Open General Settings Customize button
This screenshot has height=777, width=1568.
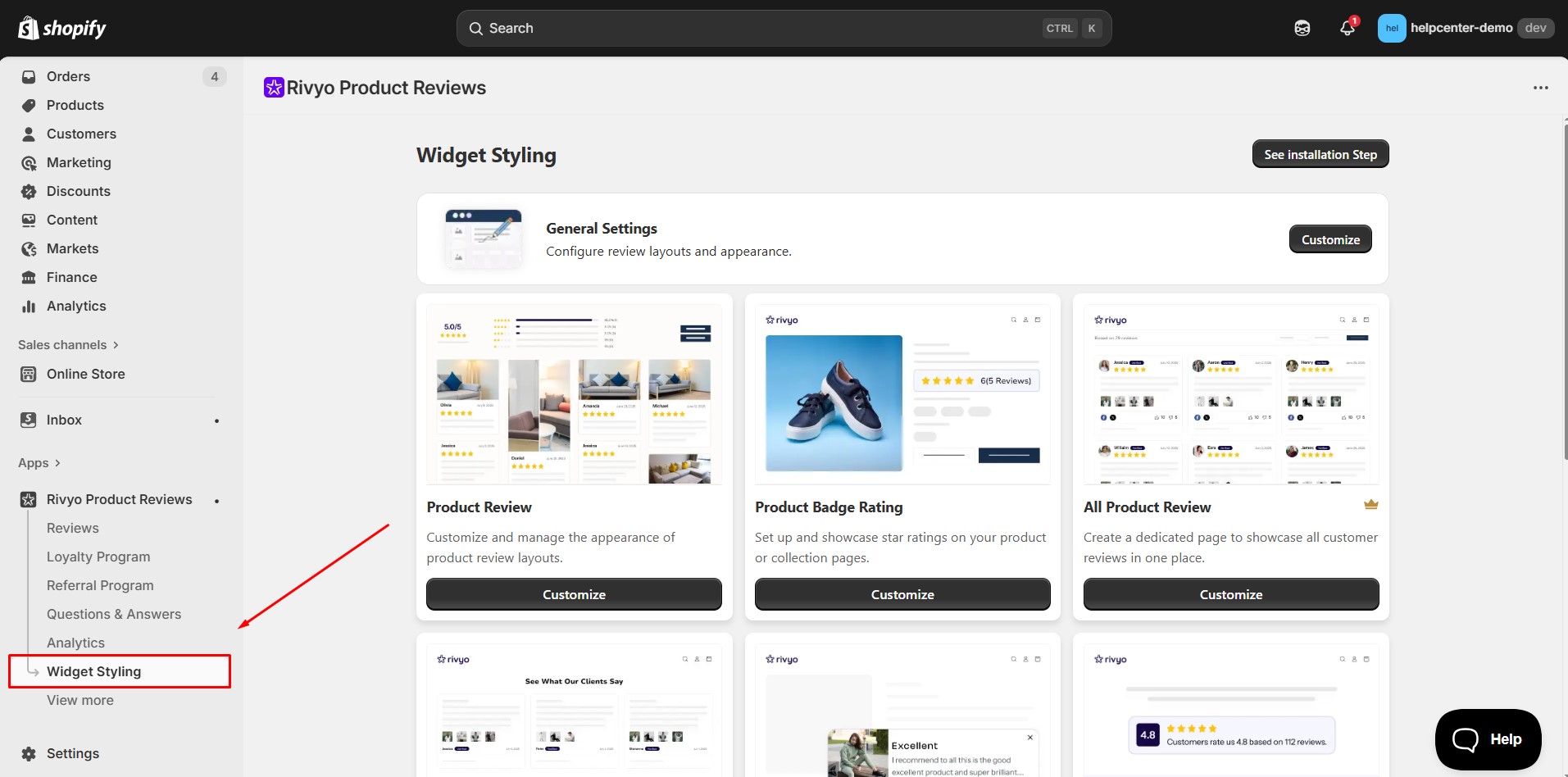click(1329, 239)
